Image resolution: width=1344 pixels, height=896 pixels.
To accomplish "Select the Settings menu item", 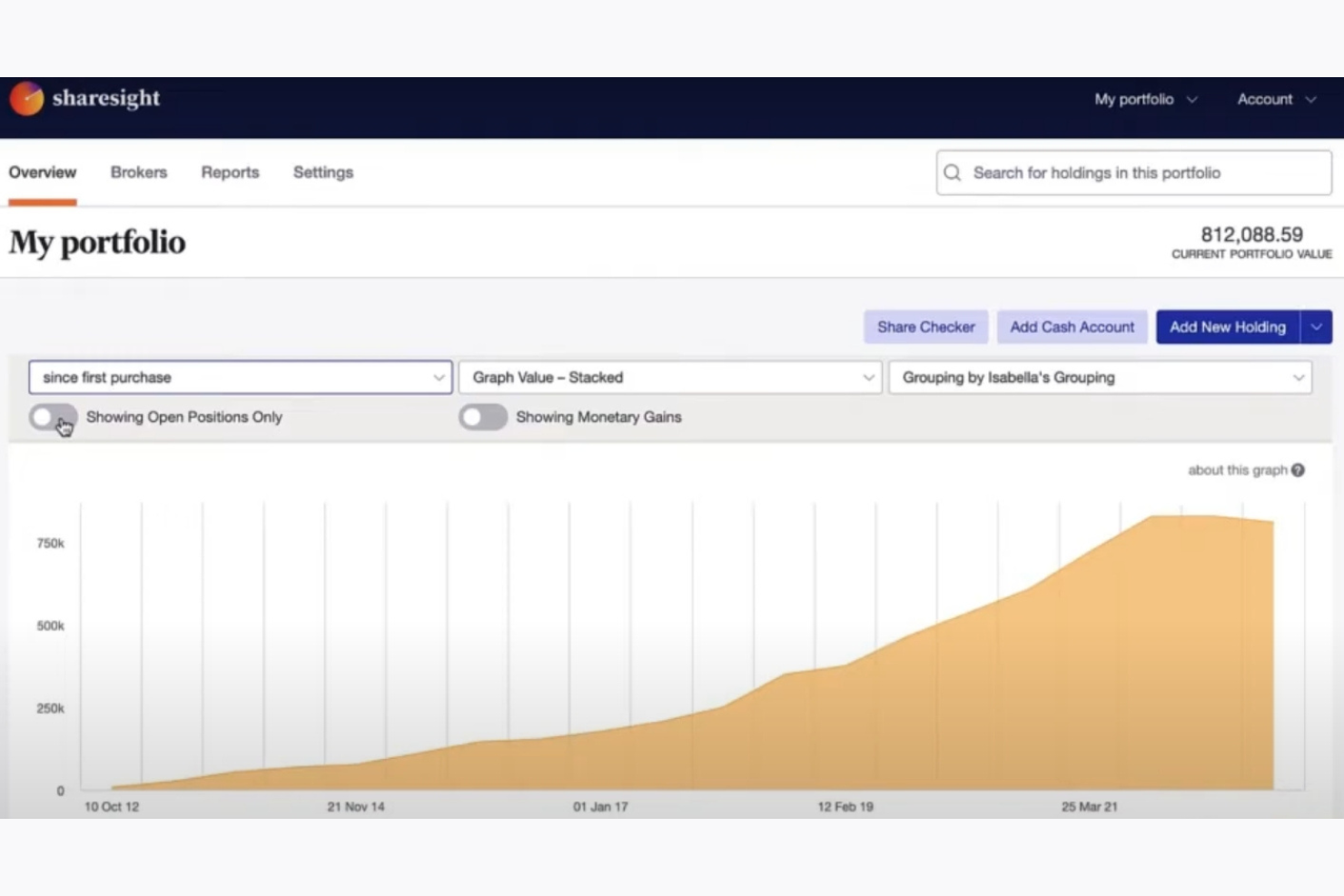I will coord(322,172).
